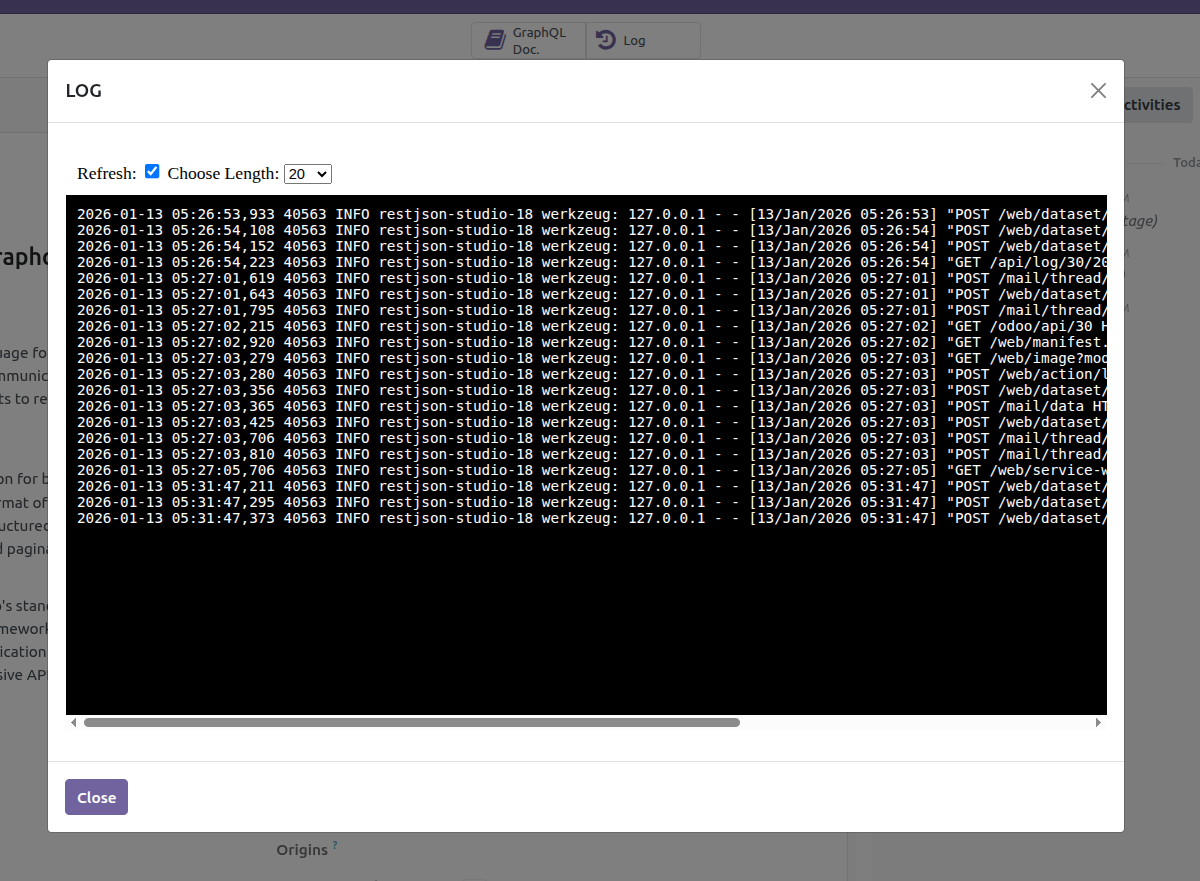Click the horizontal scrollbar thumb under the log

(x=411, y=722)
